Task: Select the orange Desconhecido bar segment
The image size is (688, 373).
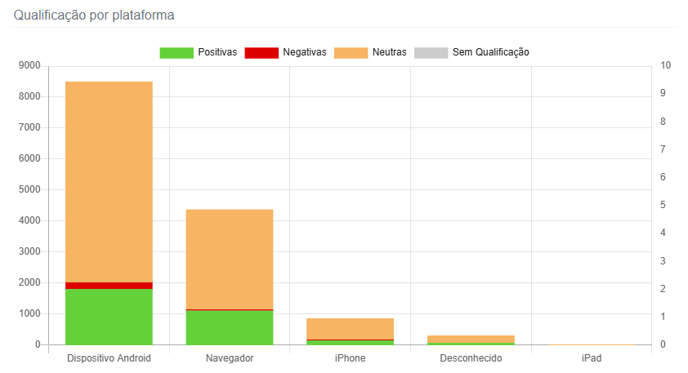Action: click(x=471, y=339)
